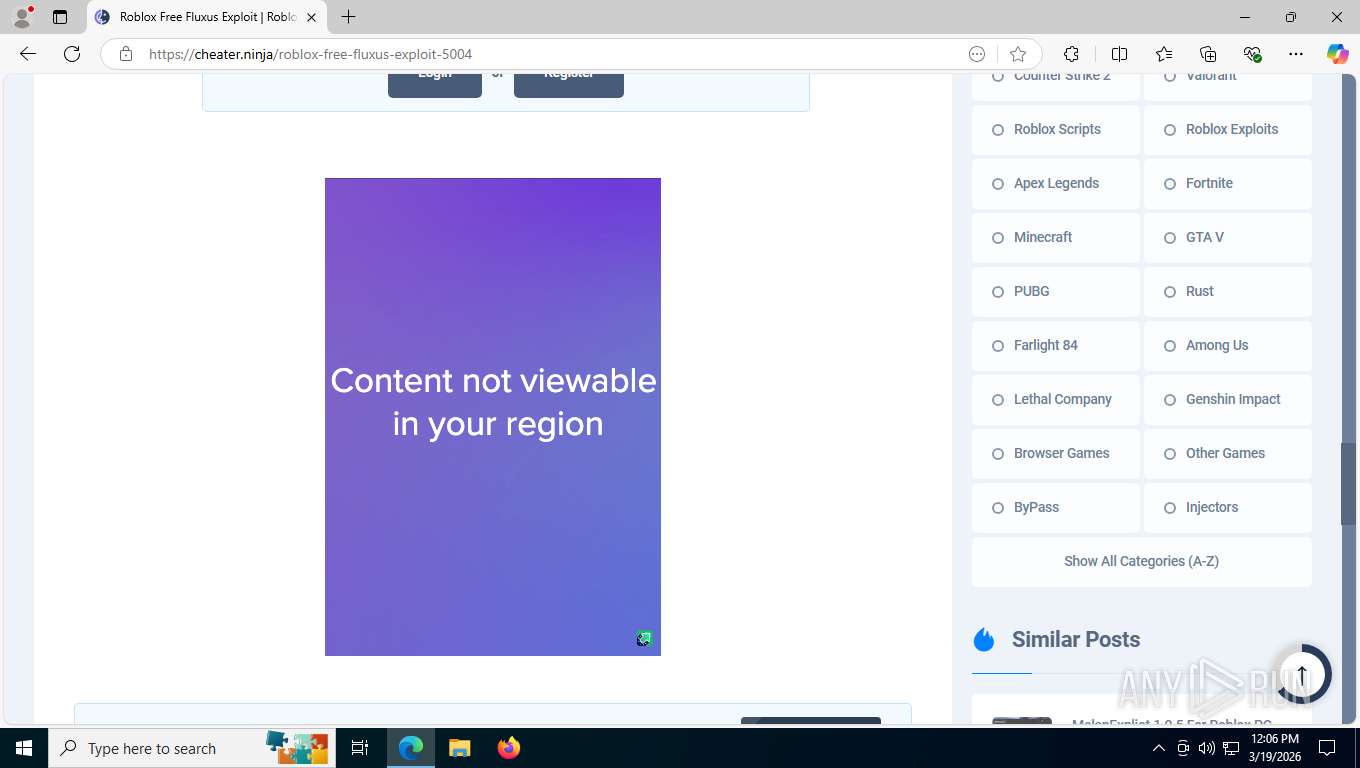Click the ad choices icon in the purple banner
The image size is (1360, 768).
(x=644, y=639)
